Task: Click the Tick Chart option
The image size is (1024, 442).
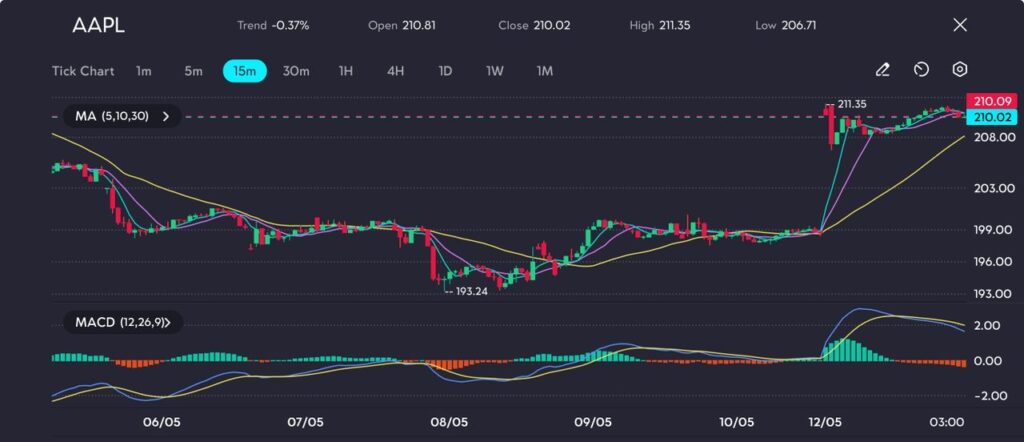Action: point(83,71)
